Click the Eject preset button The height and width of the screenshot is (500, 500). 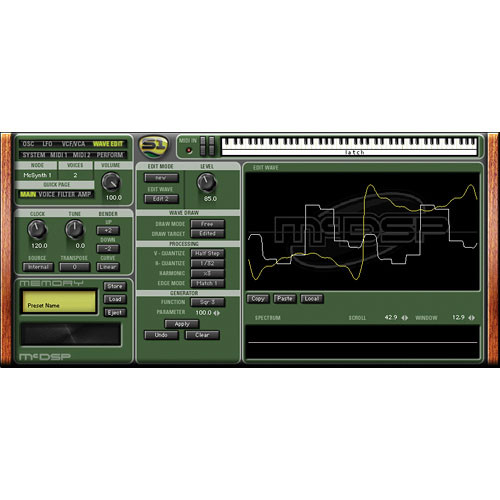(115, 313)
